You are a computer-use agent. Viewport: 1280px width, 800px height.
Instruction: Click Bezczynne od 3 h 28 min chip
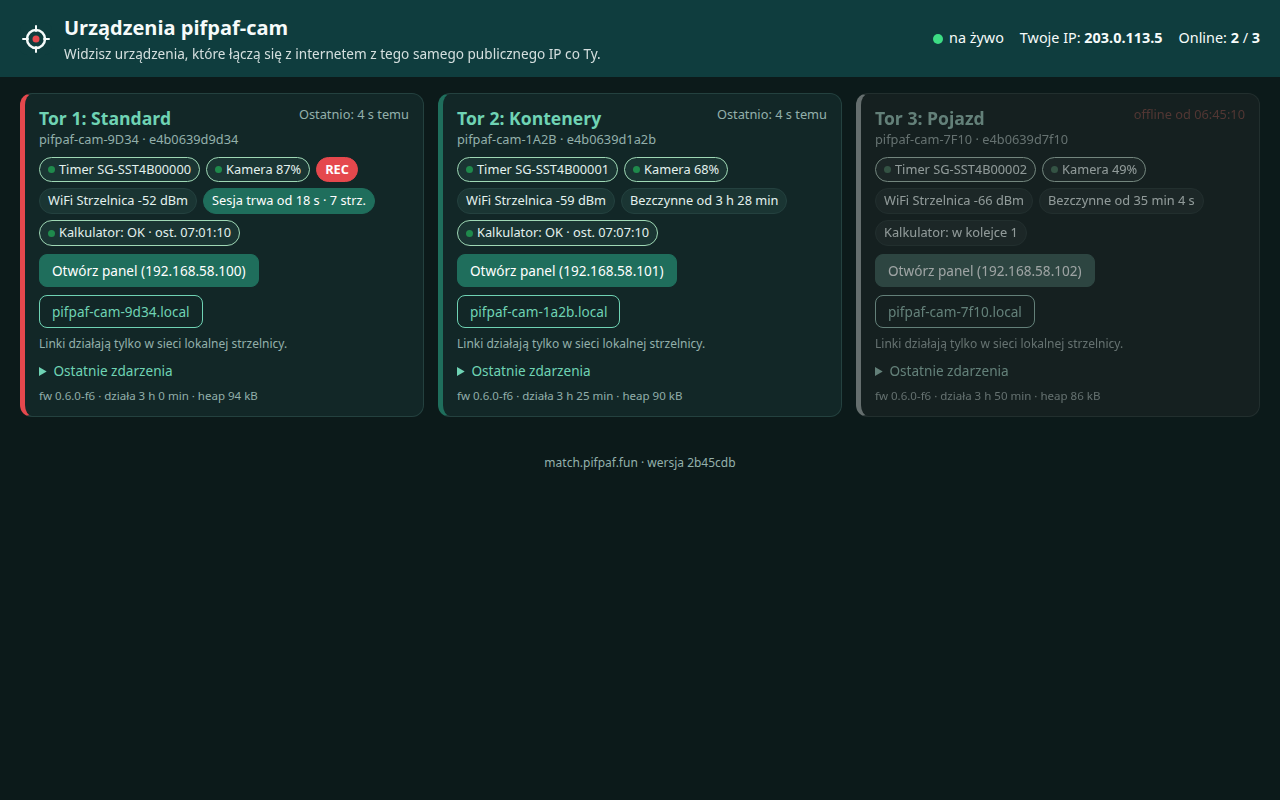tap(704, 201)
